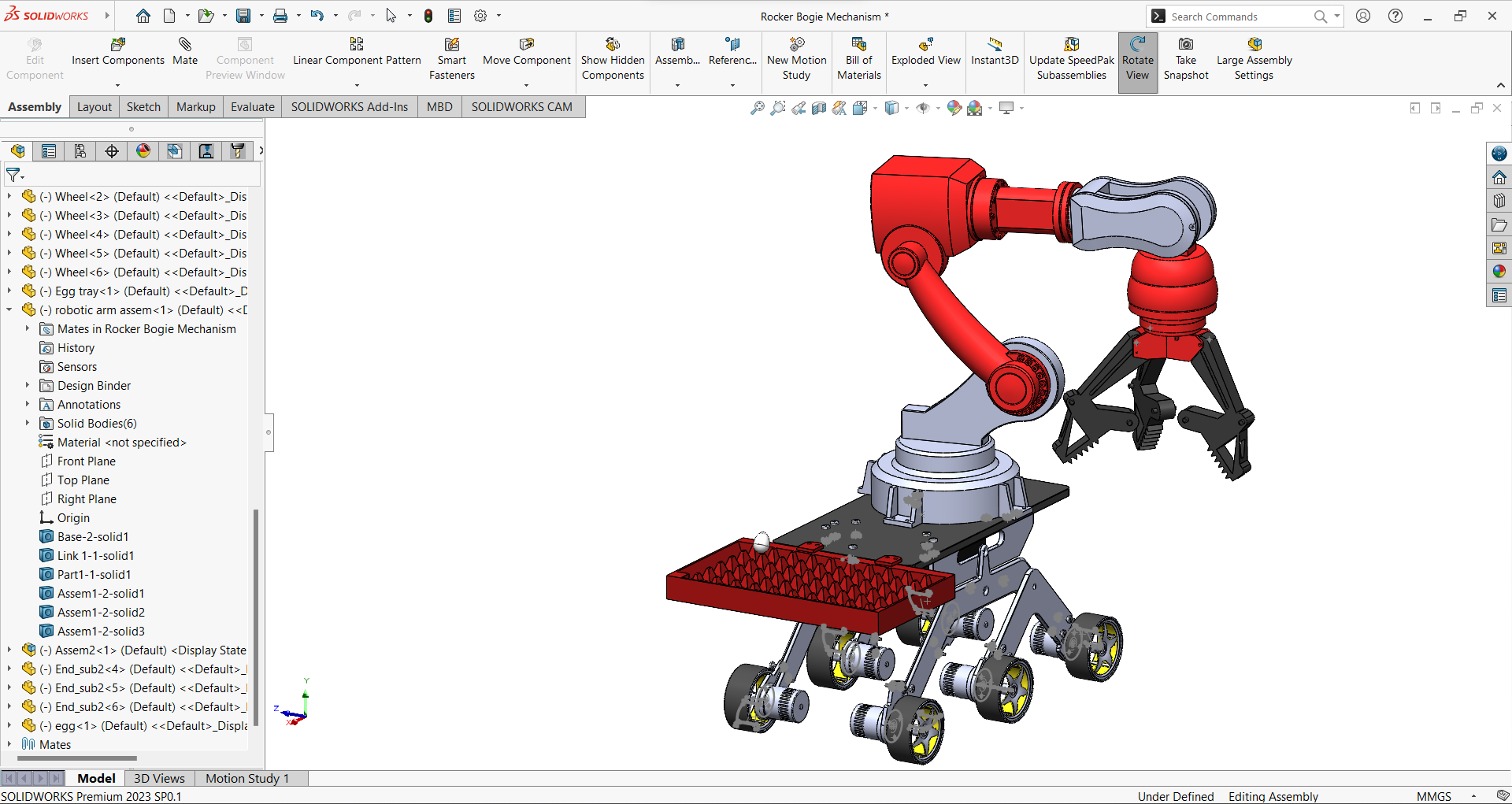Open the DisplayManager color ball tab
This screenshot has height=804, width=1512.
click(143, 151)
